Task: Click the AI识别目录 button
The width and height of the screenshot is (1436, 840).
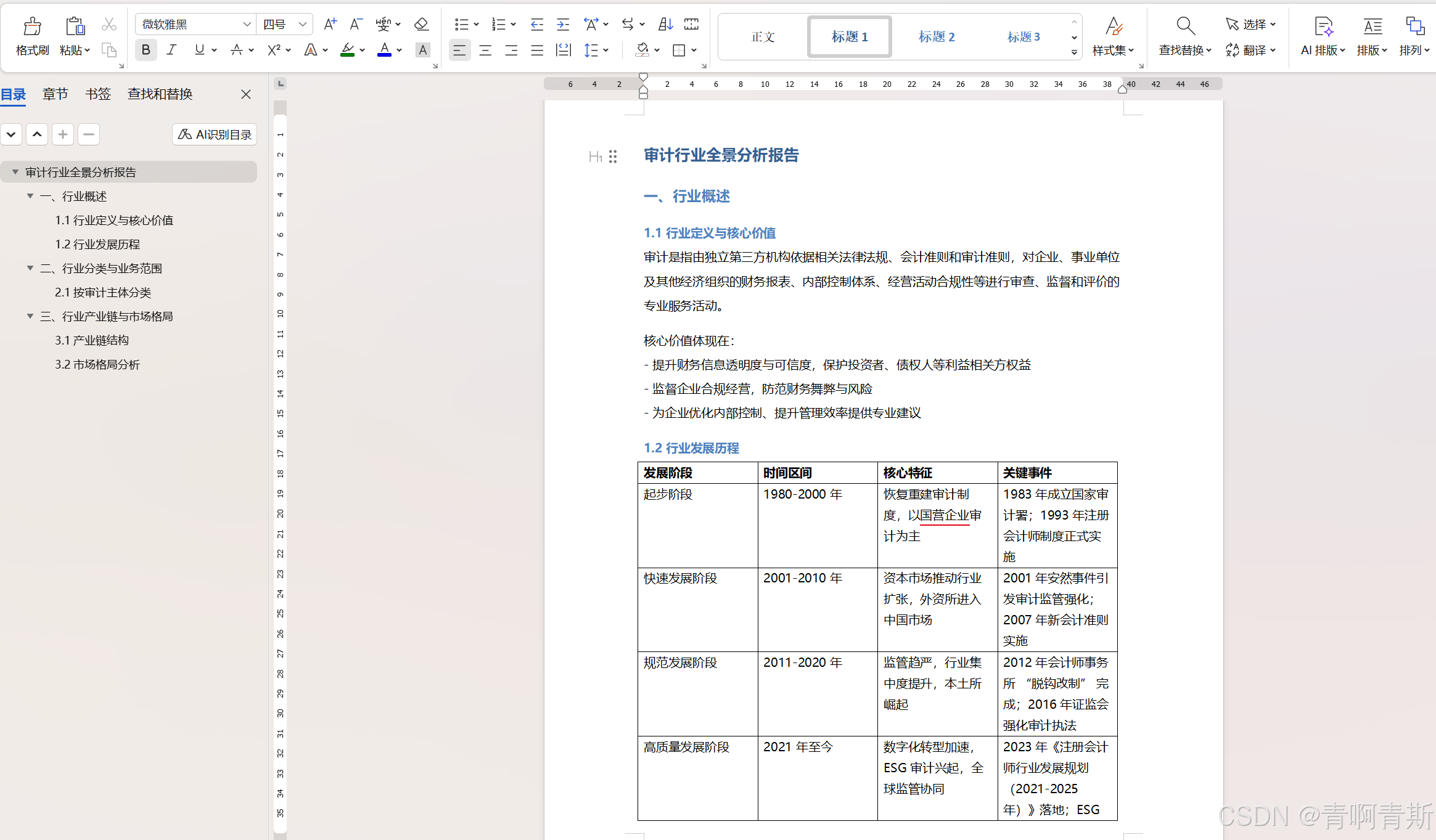Action: coord(215,134)
